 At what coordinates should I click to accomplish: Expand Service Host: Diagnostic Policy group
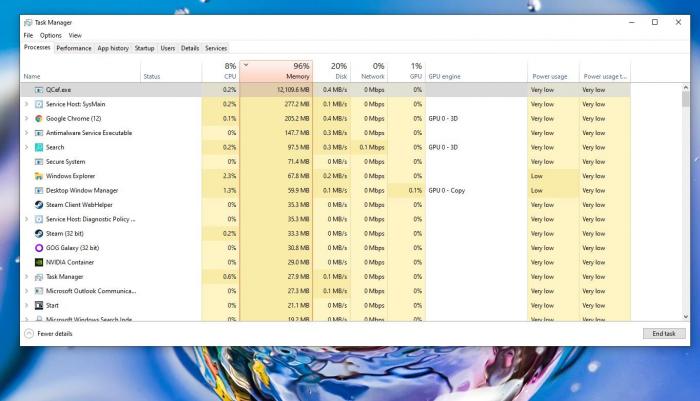[x=26, y=219]
